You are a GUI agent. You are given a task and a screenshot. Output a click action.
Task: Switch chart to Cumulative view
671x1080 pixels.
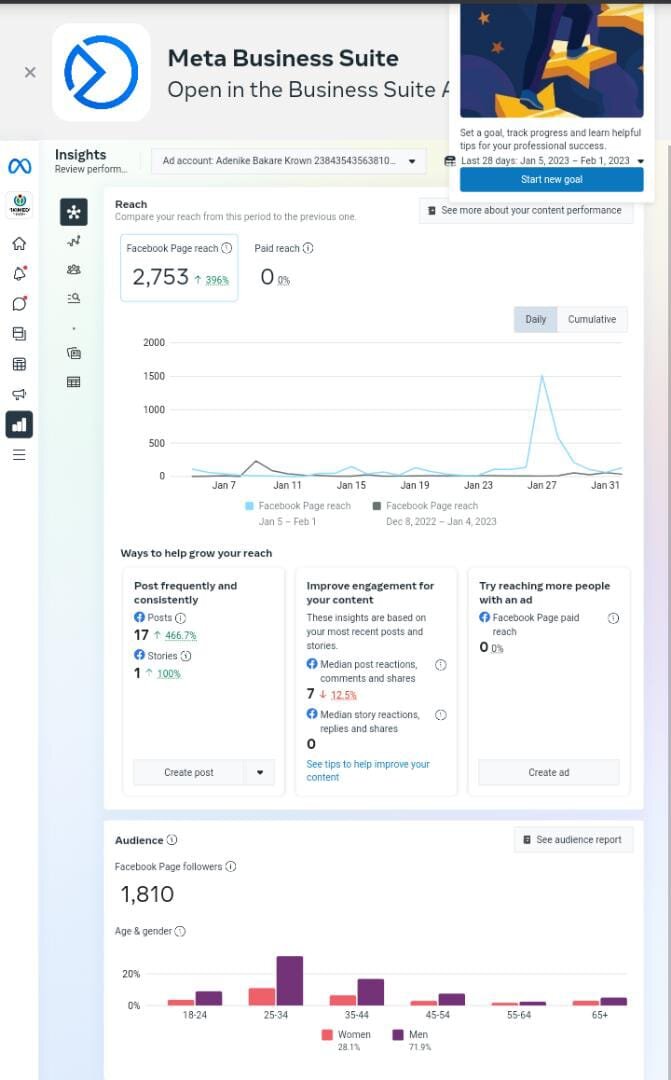(592, 320)
